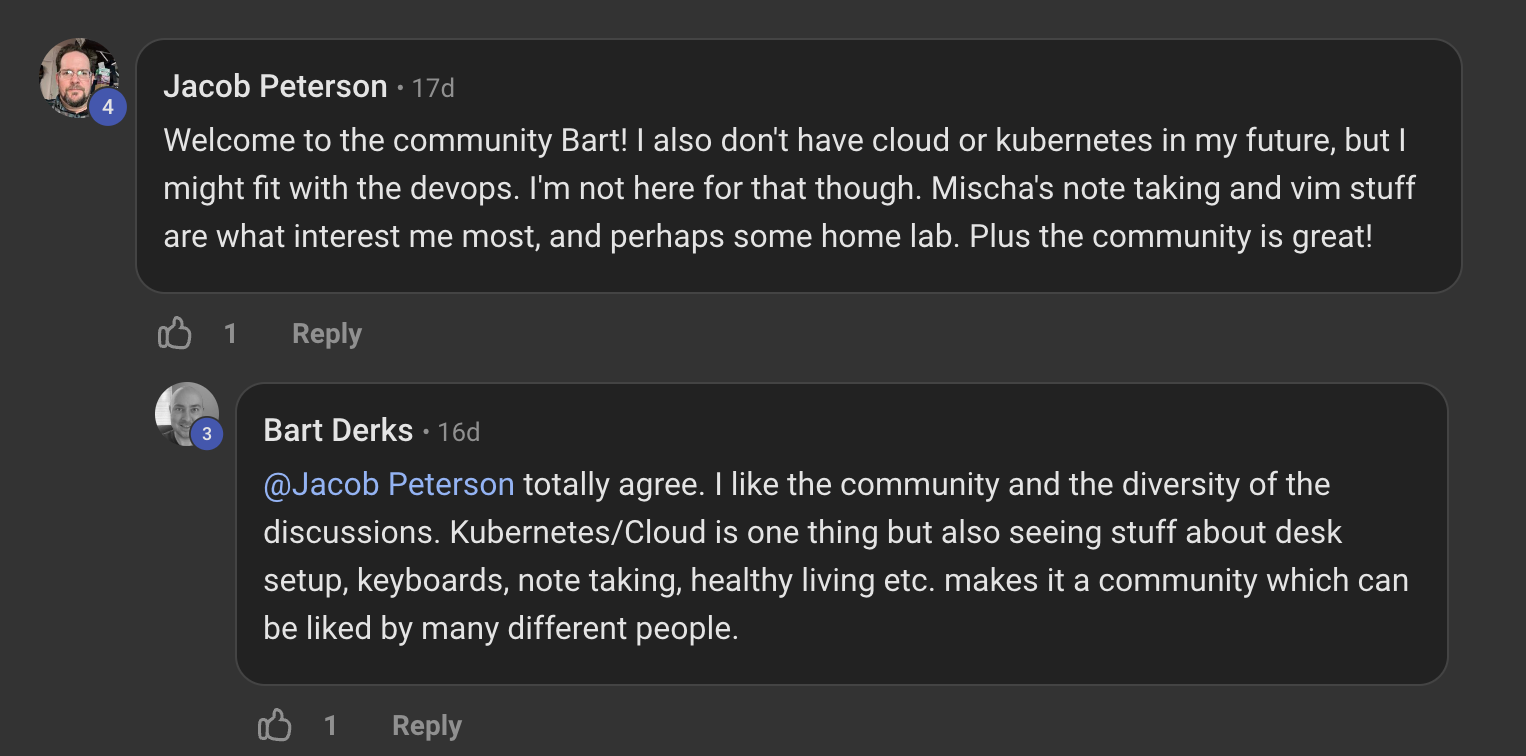Click the 17d timestamp on Jacob's comment
Viewport: 1526px width, 756px height.
[433, 88]
